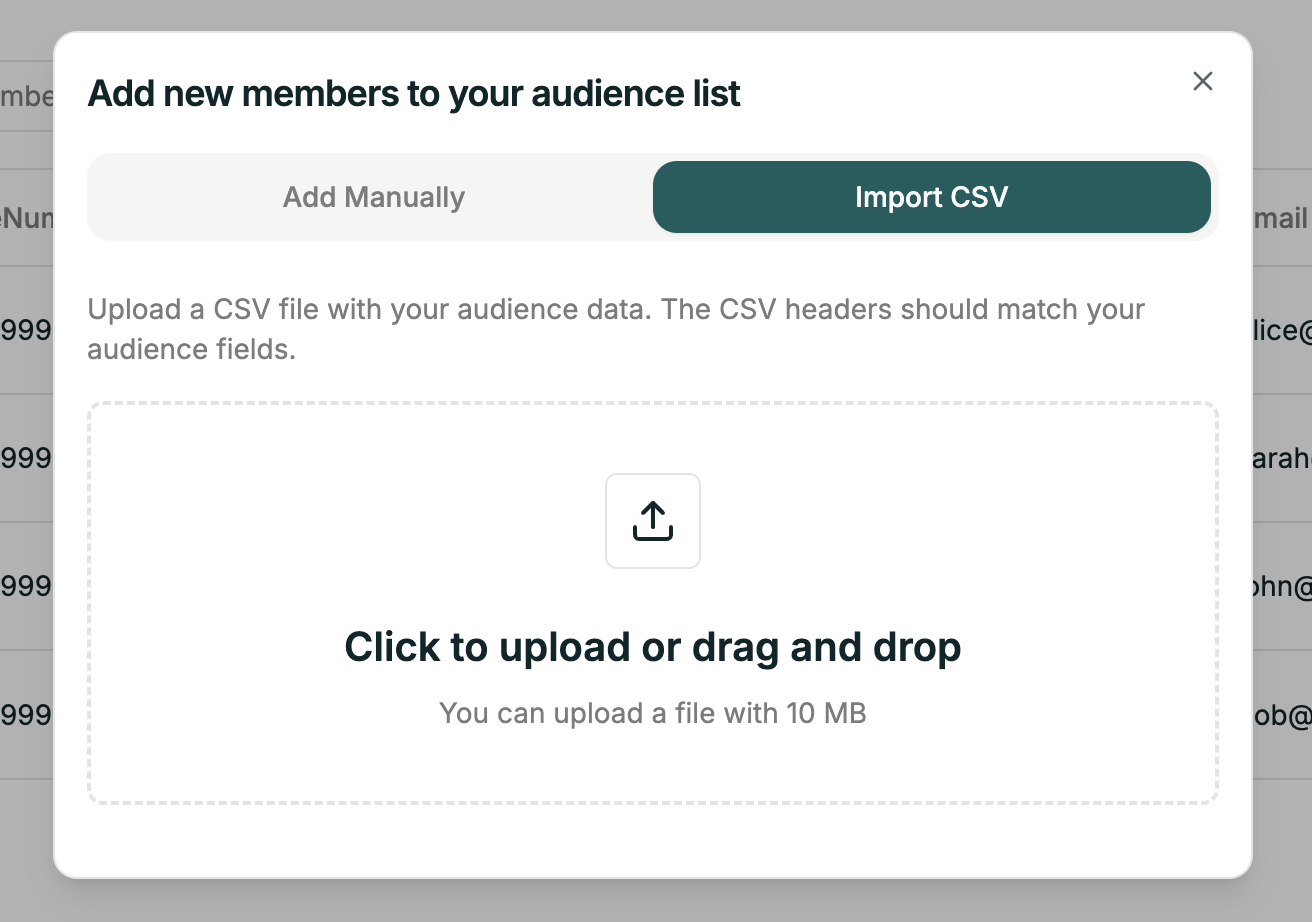Click inside the dashed CSV drop zone
This screenshot has width=1312, height=922.
coord(653,600)
